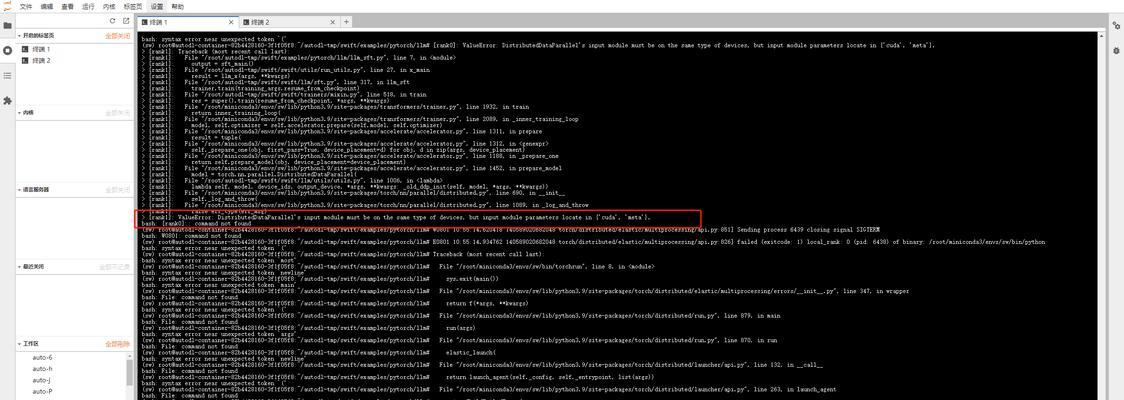Open the 运行 menu
1124x400 pixels.
pyautogui.click(x=88, y=6)
